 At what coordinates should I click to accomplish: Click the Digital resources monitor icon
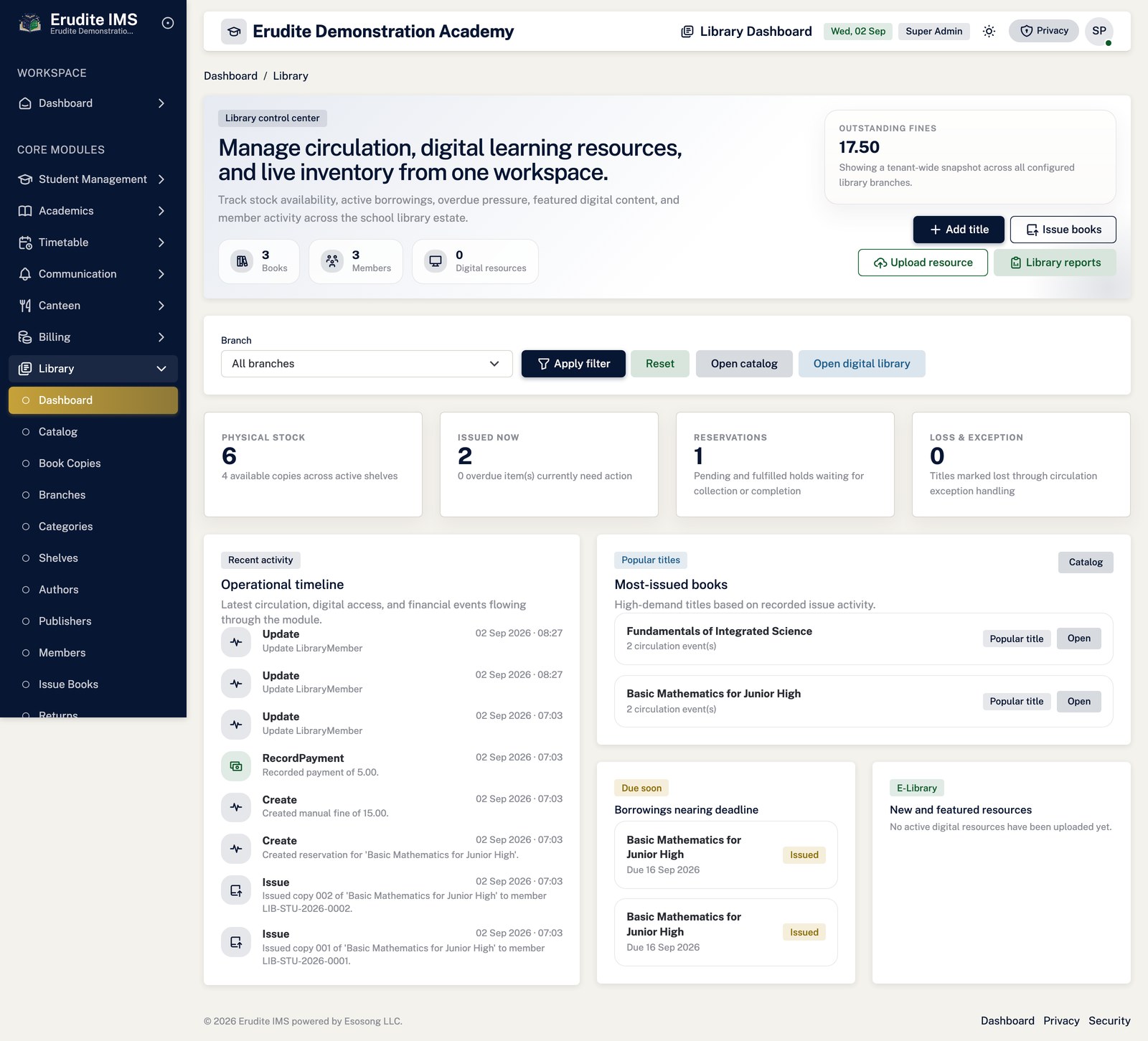coord(436,261)
